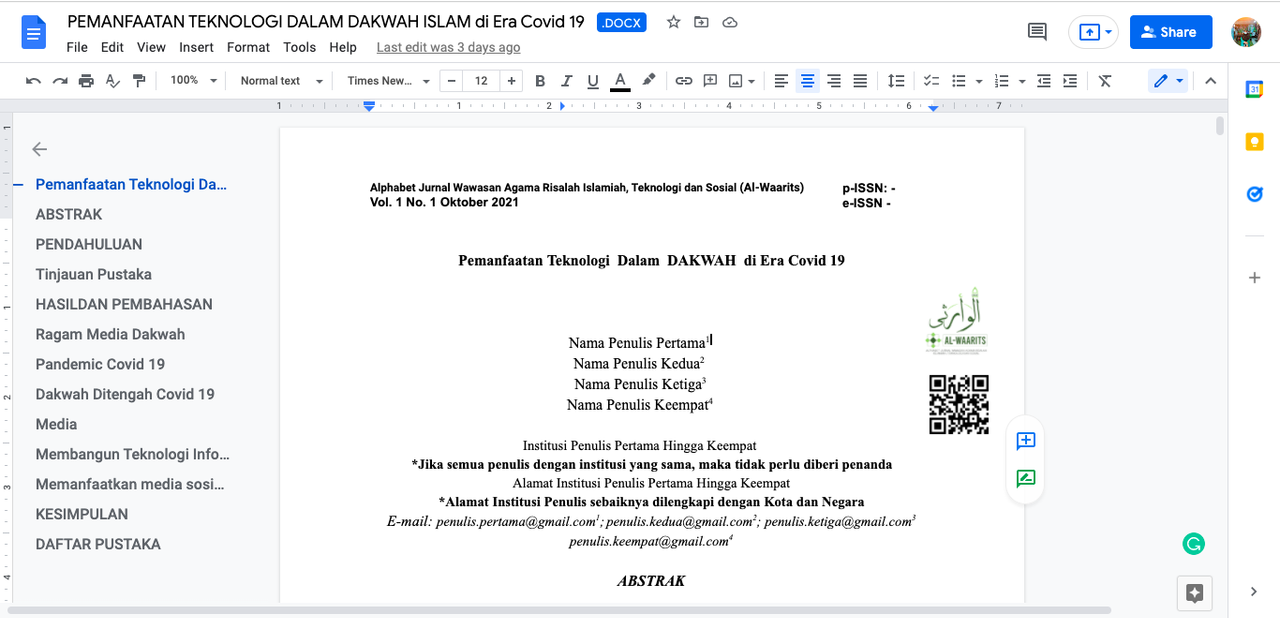Activate the Paint format roller
Viewport: 1280px width, 618px height.
(x=139, y=81)
